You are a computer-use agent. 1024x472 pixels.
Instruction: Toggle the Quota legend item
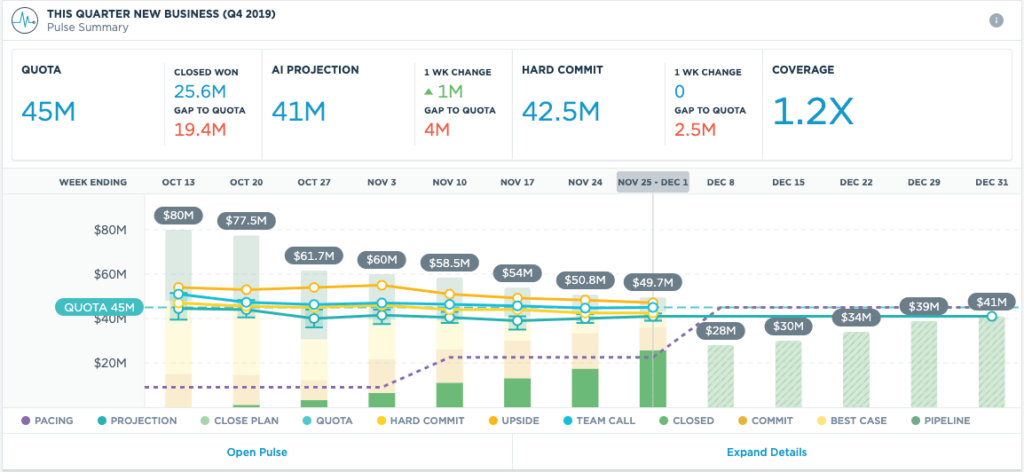(x=330, y=420)
